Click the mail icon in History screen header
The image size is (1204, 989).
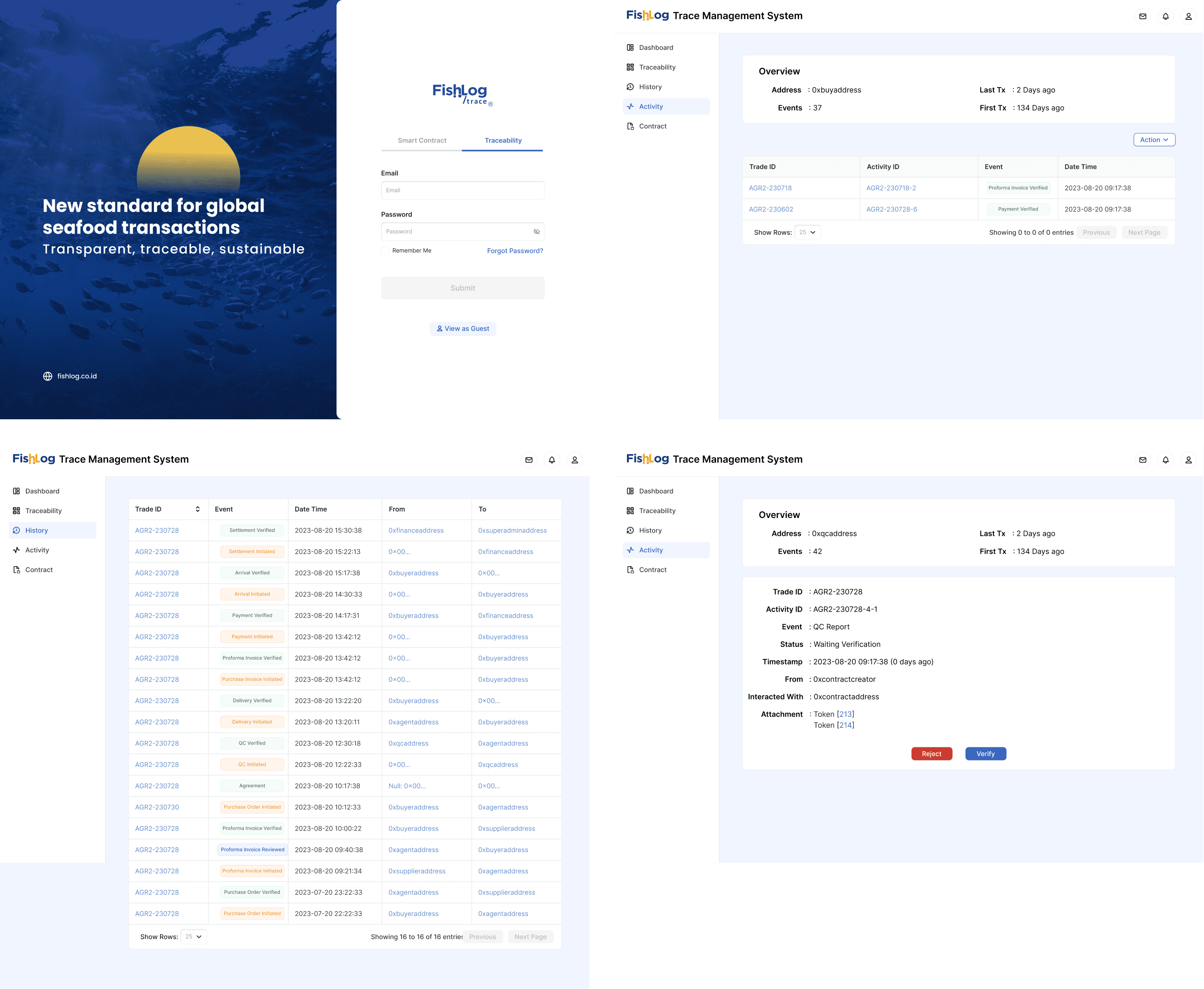[x=528, y=460]
